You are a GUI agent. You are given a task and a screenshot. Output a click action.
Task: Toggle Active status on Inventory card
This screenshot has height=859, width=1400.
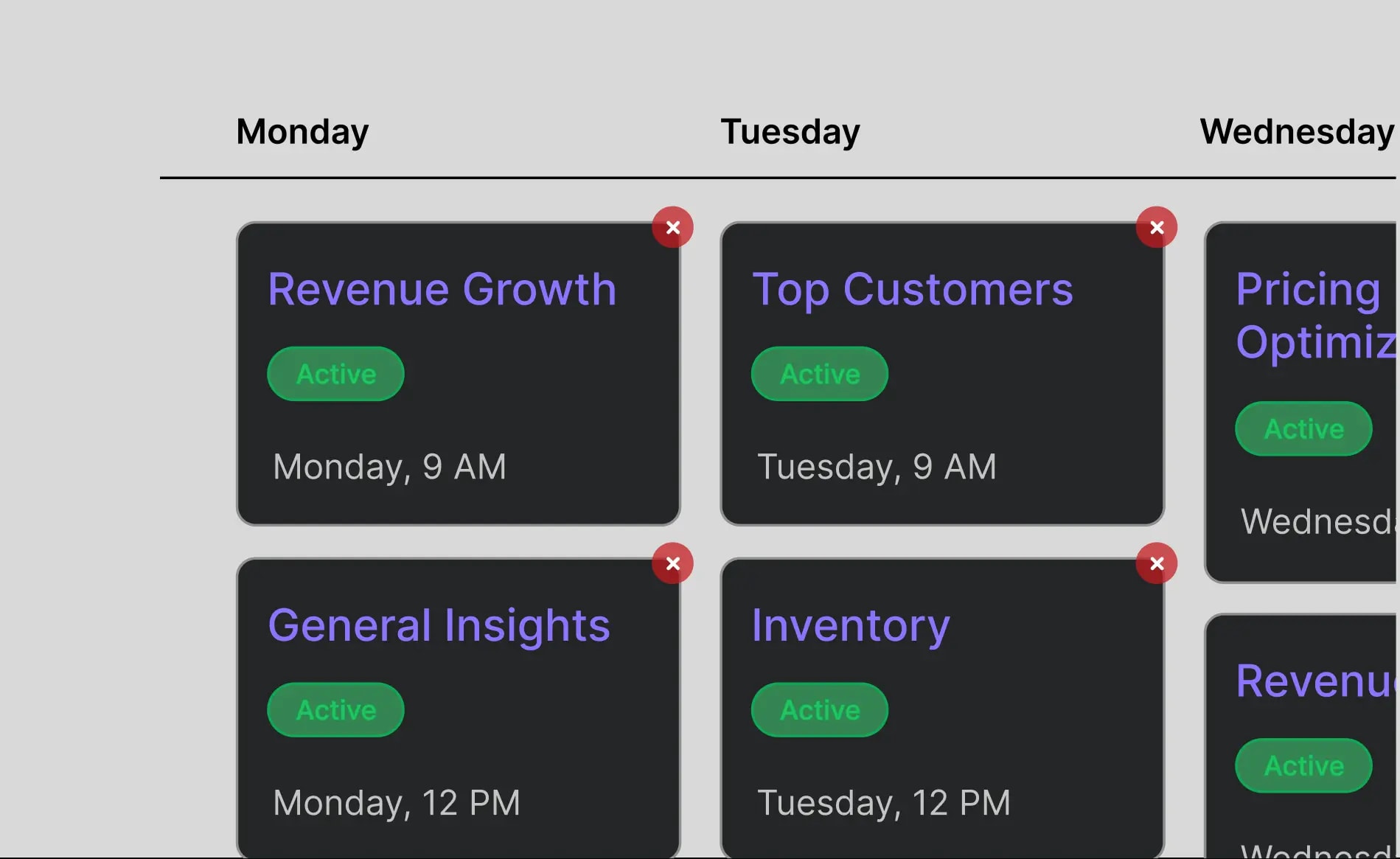click(820, 710)
